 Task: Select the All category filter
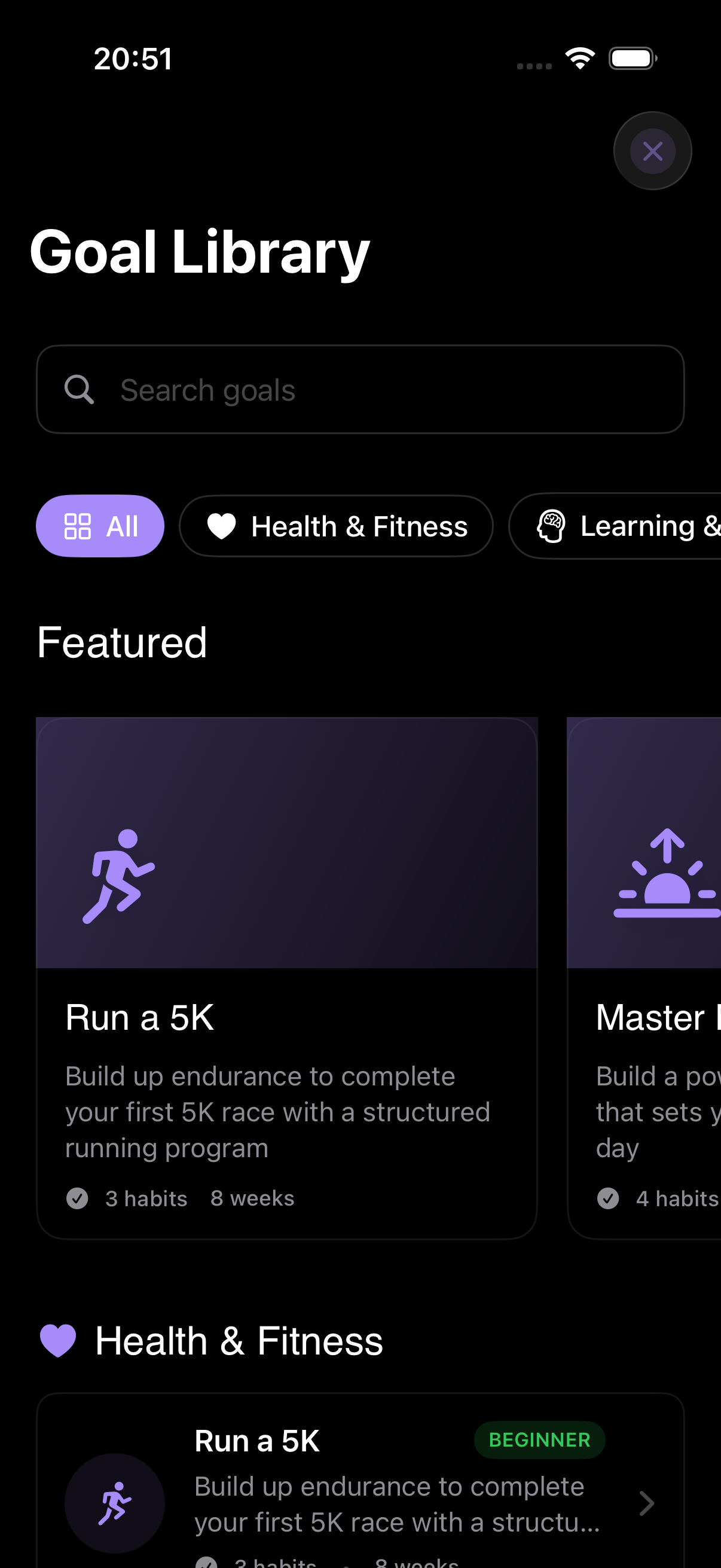click(x=100, y=526)
